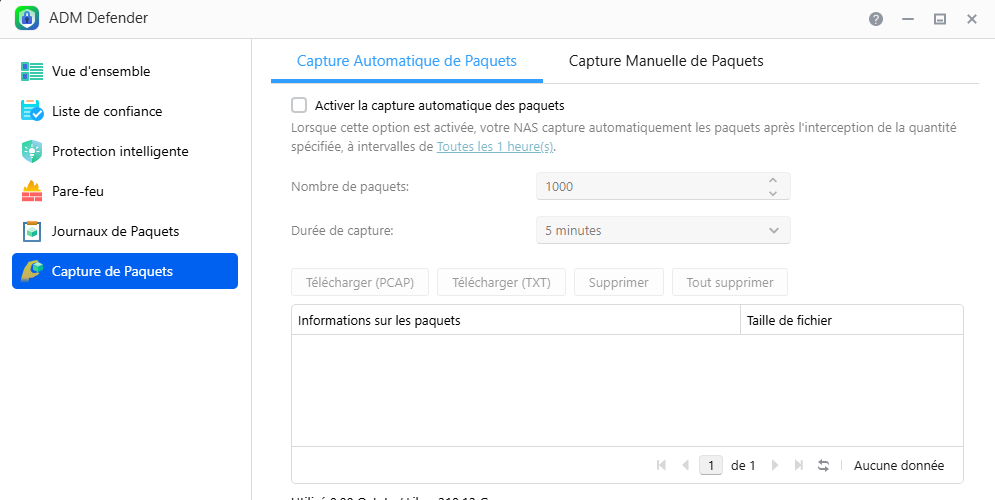Click the Vue d'ensemble sidebar icon
This screenshot has height=500, width=995.
tap(32, 71)
